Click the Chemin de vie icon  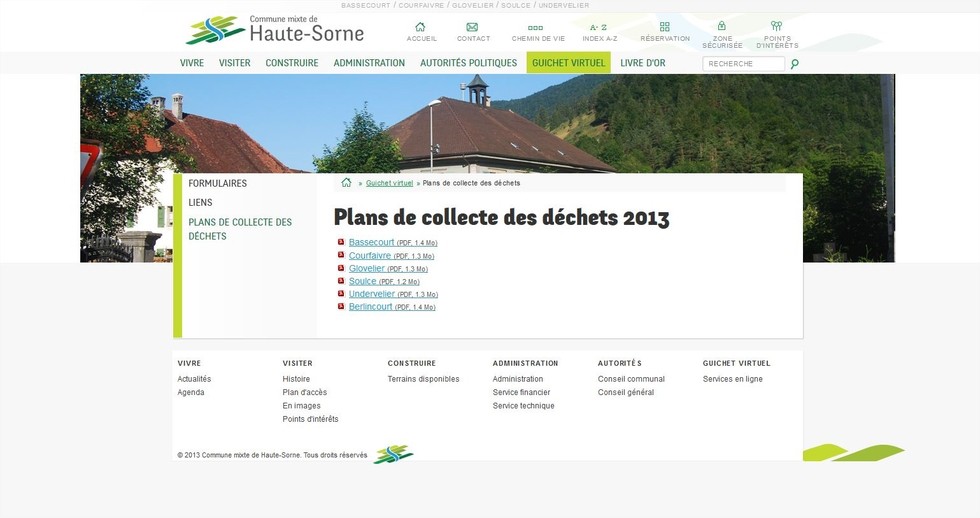tap(537, 27)
